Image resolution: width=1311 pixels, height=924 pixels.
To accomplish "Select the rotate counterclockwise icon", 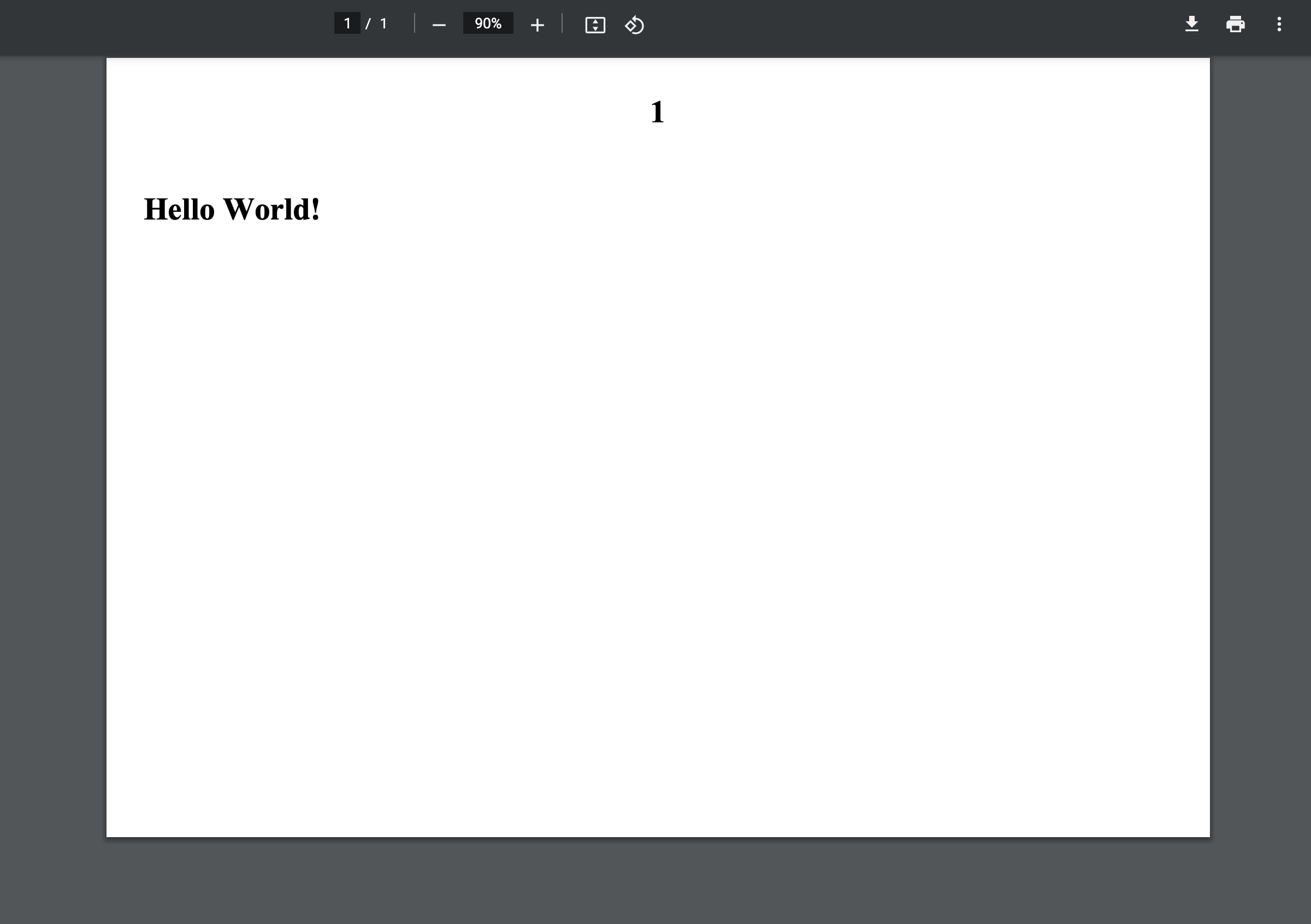I will coord(634,25).
